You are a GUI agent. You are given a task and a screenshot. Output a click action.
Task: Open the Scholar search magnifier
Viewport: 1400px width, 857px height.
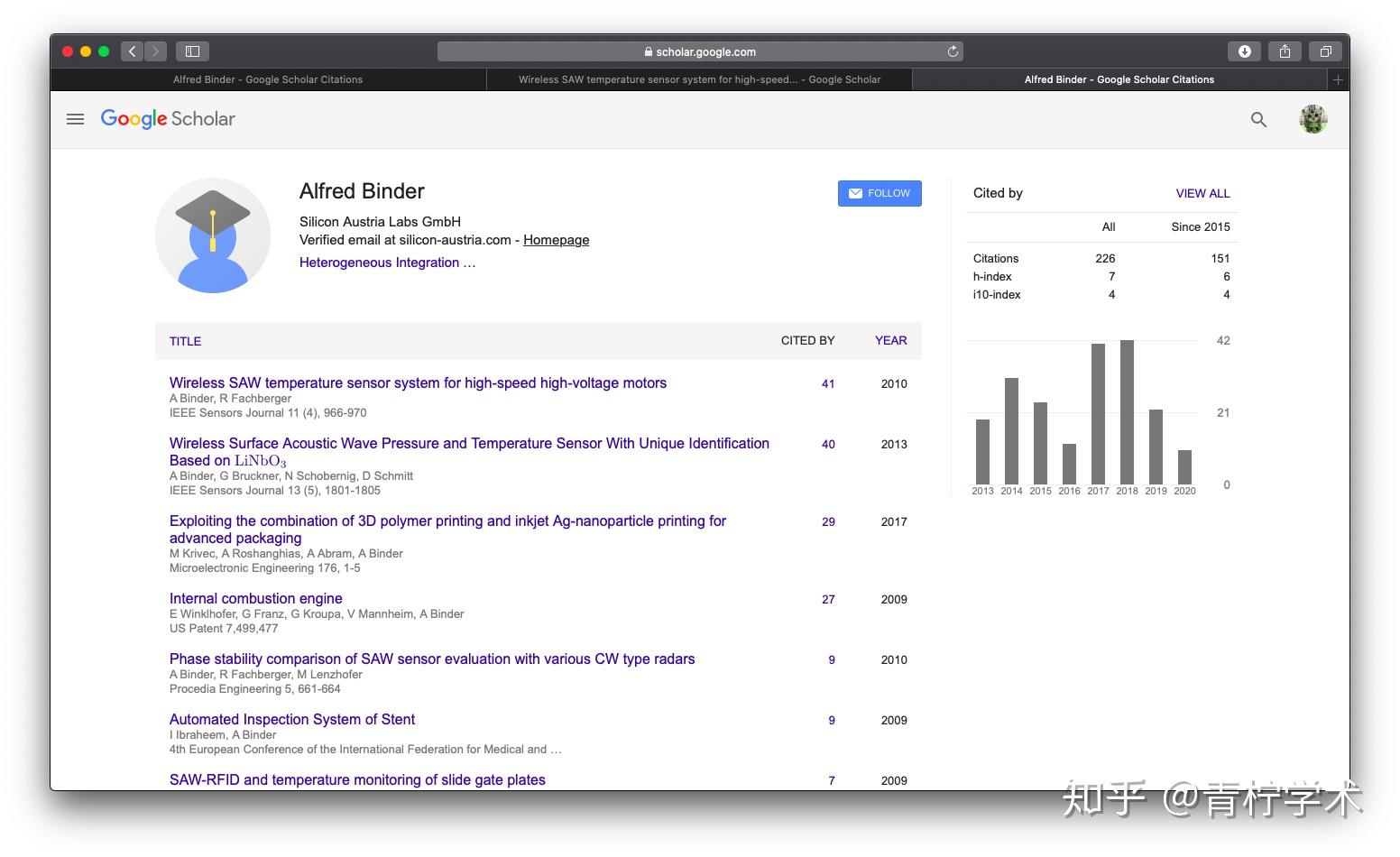coord(1258,119)
